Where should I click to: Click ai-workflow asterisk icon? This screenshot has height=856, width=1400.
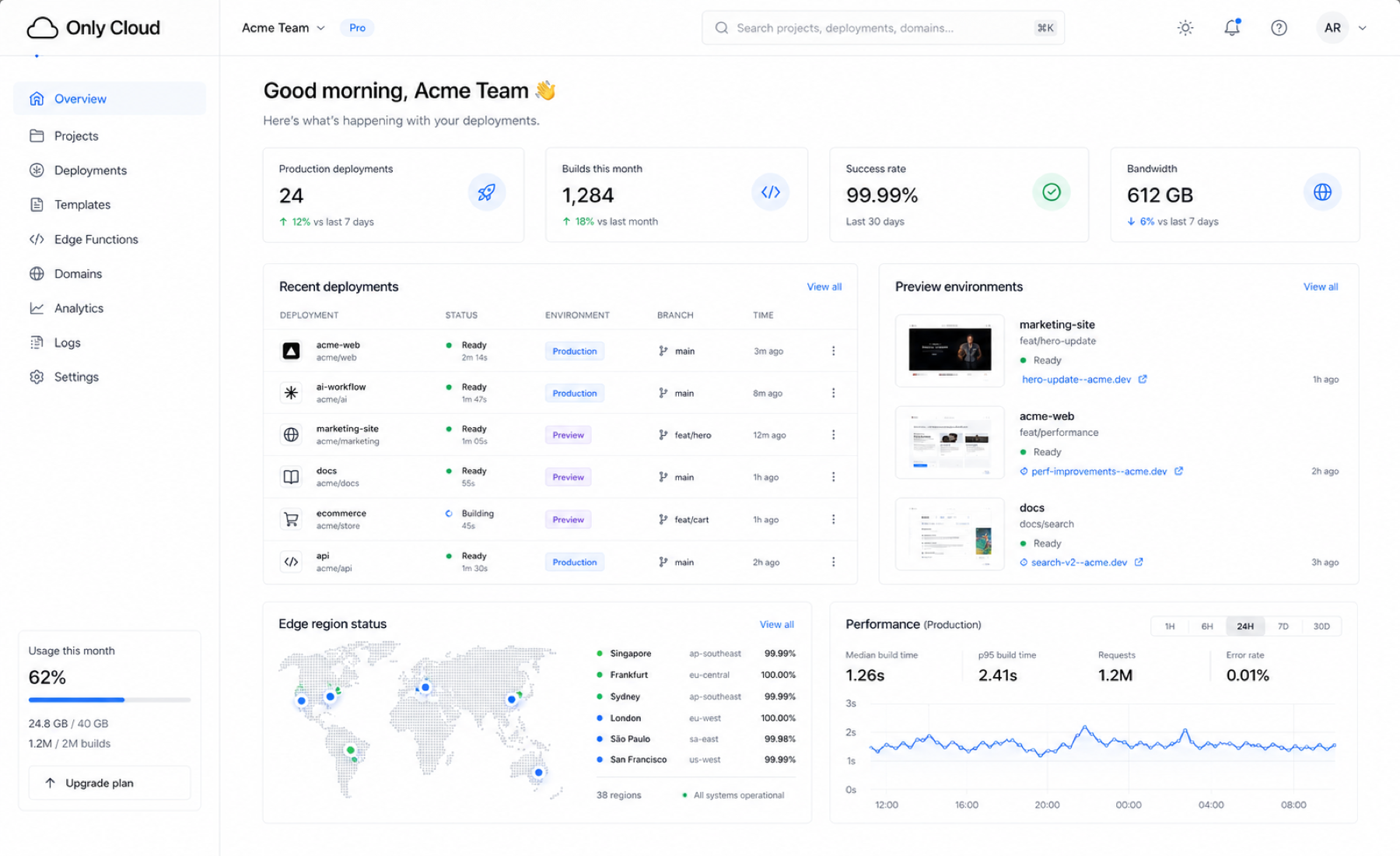(x=291, y=393)
